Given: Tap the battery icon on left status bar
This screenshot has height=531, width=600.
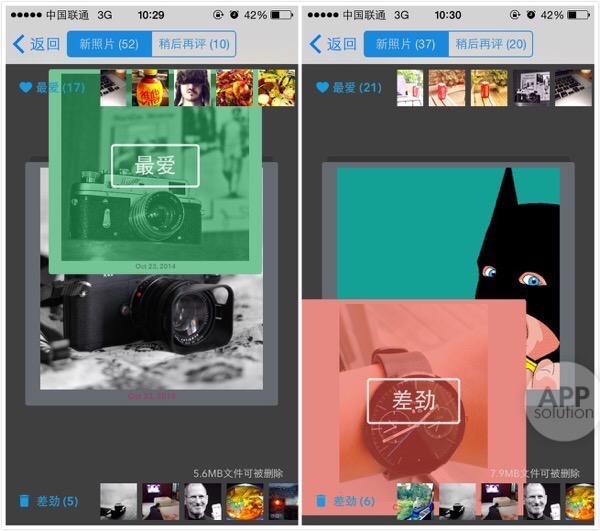Looking at the screenshot, I should (282, 15).
